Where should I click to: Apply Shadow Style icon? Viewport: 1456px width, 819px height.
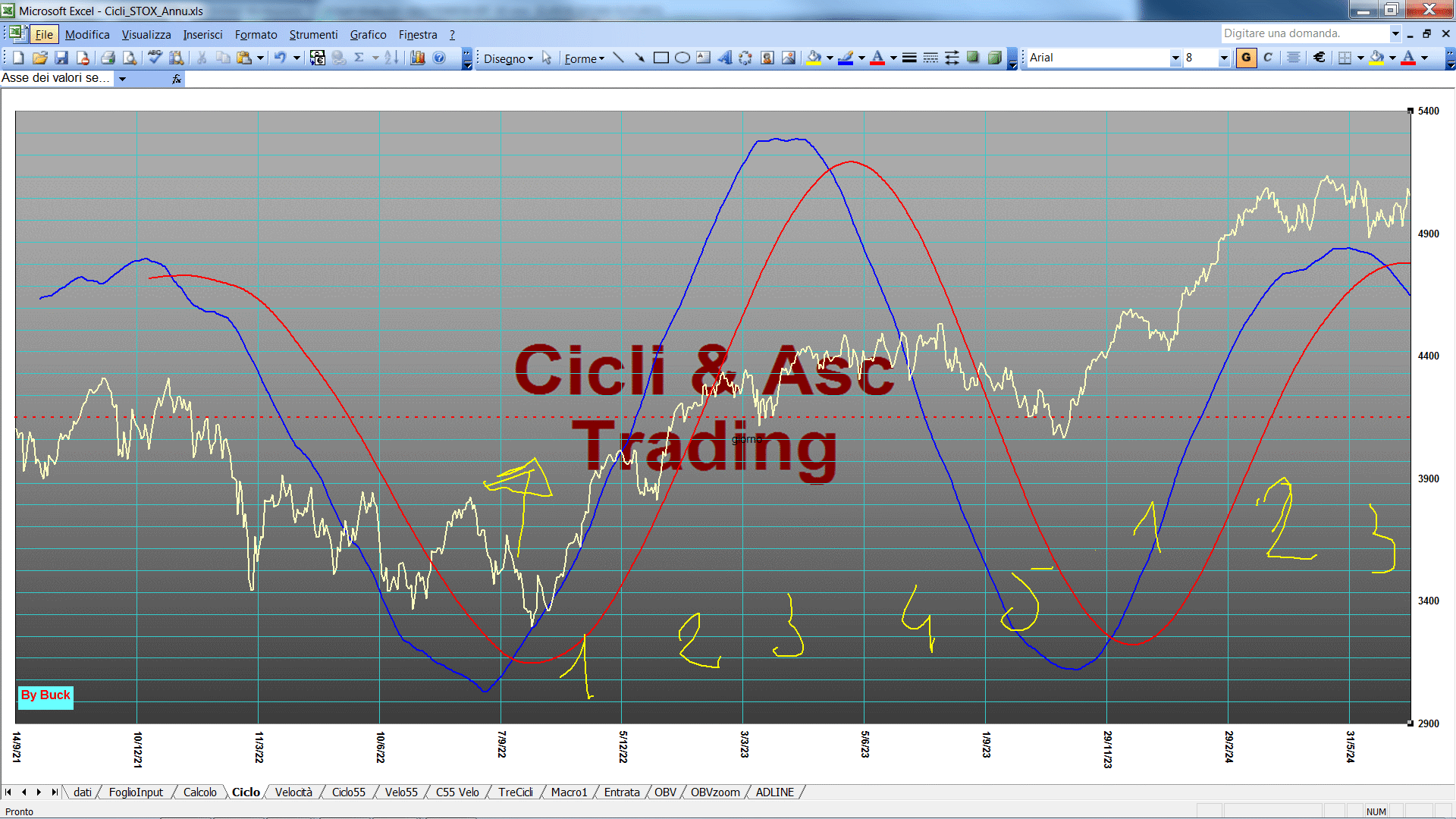pos(973,58)
